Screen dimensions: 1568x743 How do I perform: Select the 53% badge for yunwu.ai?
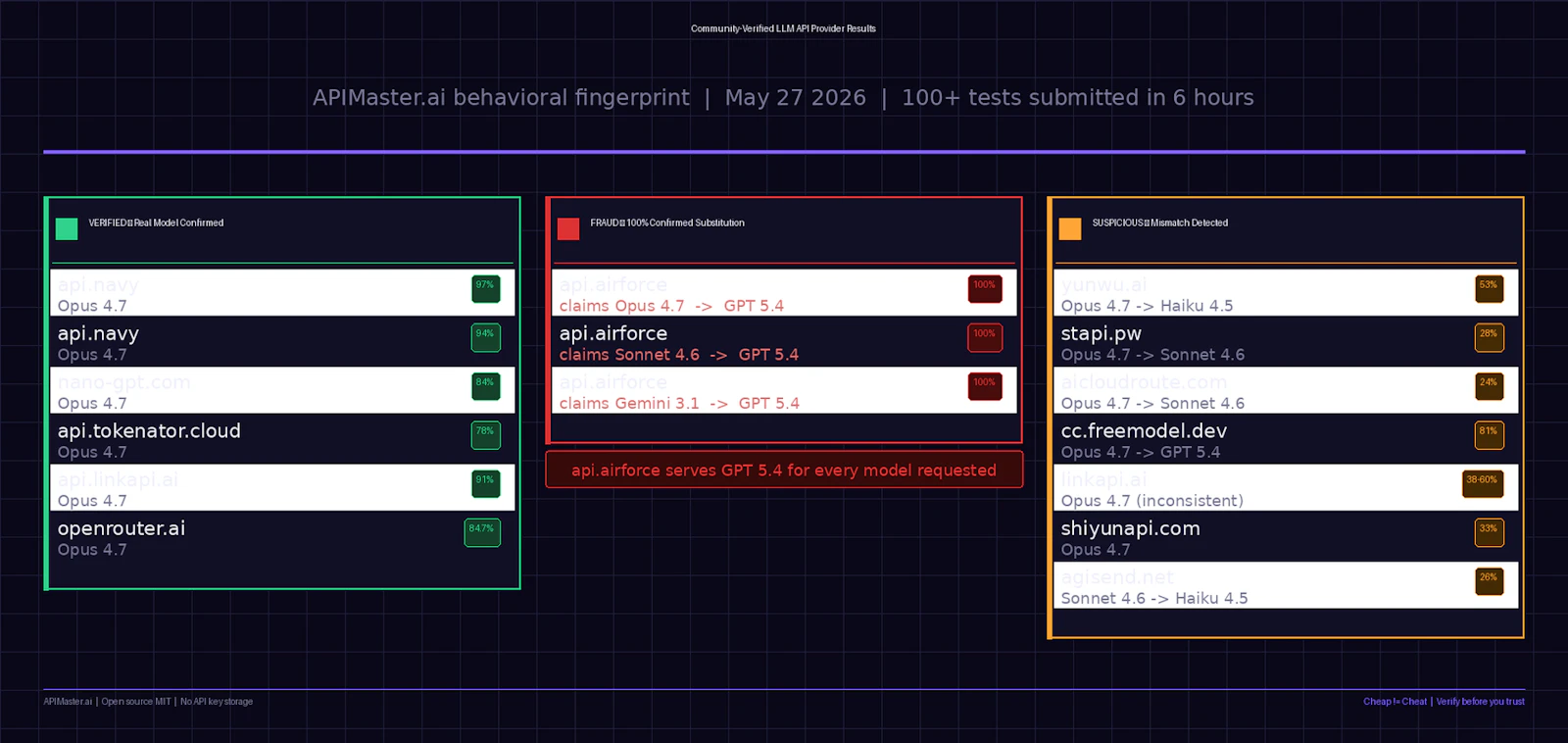pos(1490,289)
